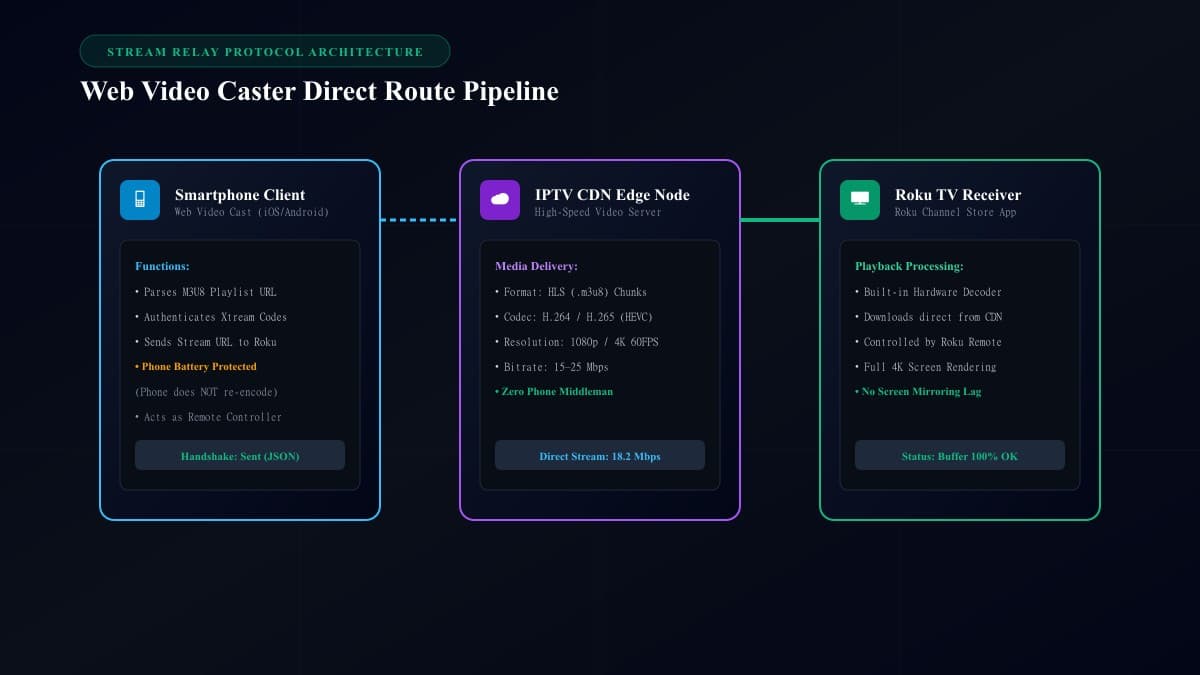The height and width of the screenshot is (675, 1200).
Task: Click Downloads direct from CDN line
Action: click(928, 317)
